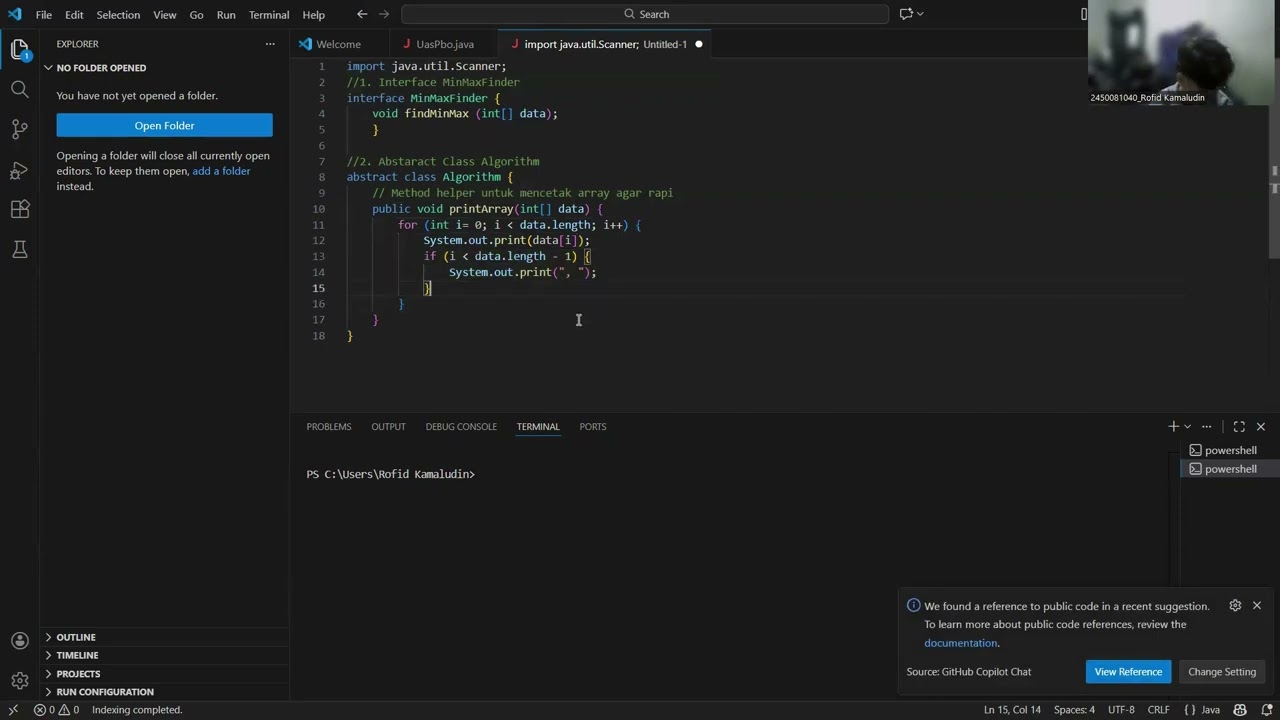The width and height of the screenshot is (1280, 720).
Task: Click Ln 15, Col 14 in status bar
Action: click(x=1012, y=710)
